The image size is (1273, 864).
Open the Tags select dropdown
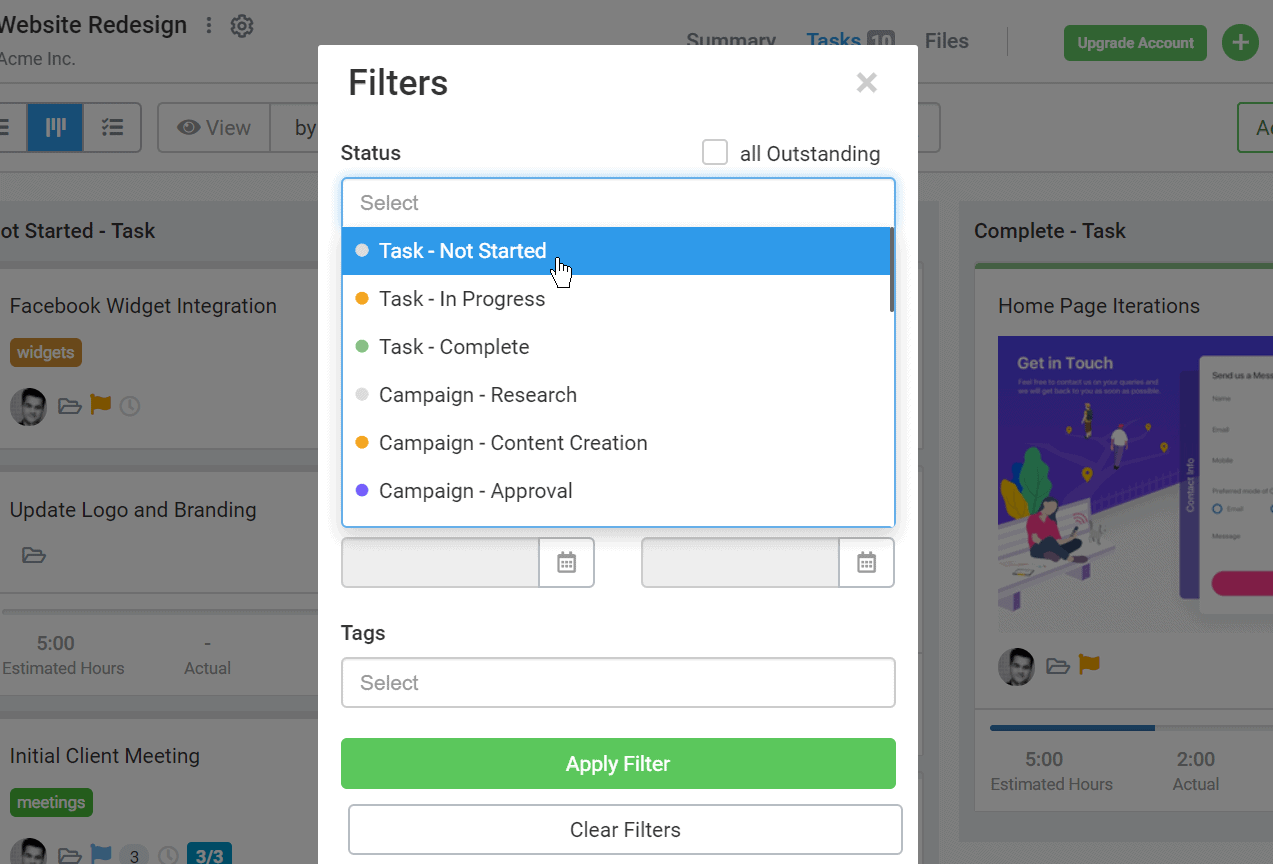click(x=618, y=683)
